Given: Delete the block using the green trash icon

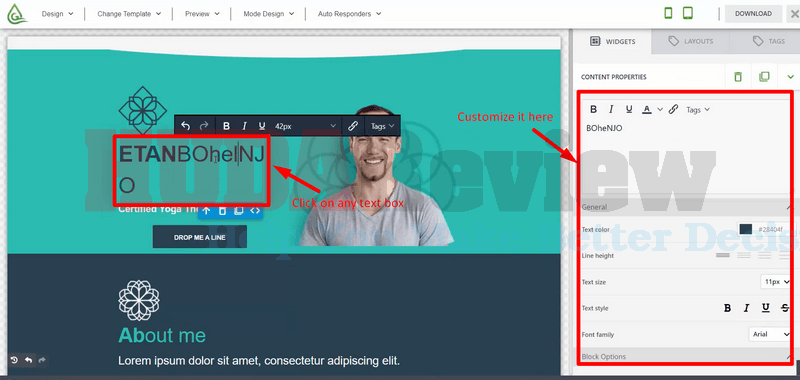Looking at the screenshot, I should (x=738, y=77).
